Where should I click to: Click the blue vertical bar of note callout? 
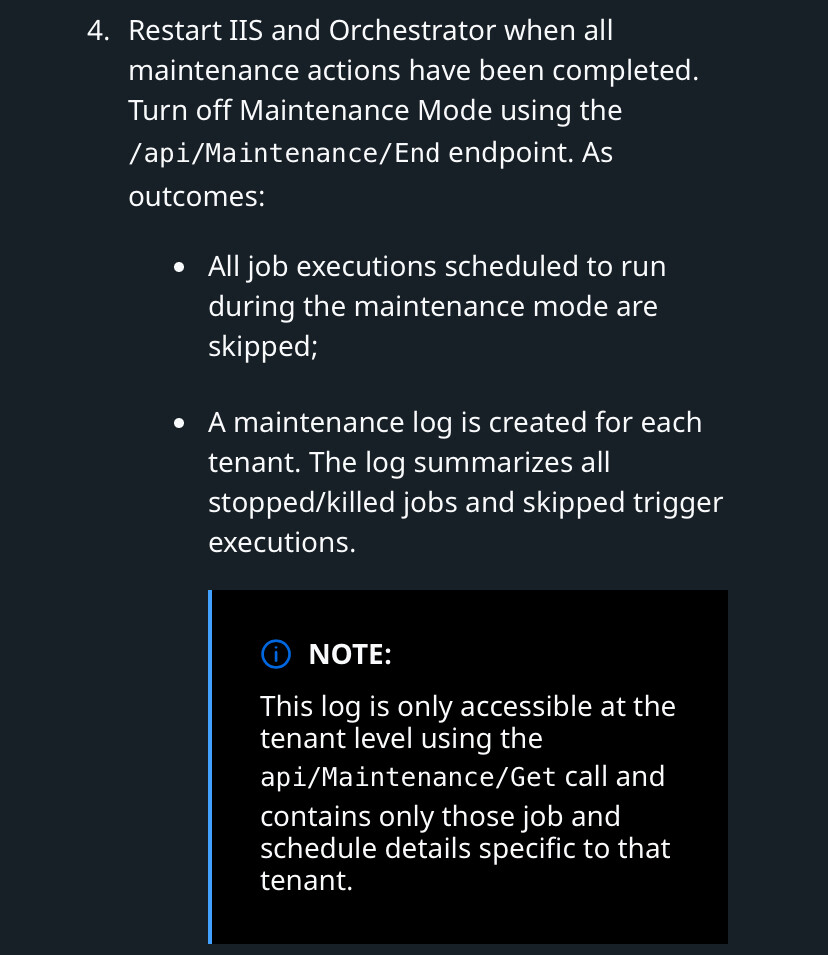(210, 766)
